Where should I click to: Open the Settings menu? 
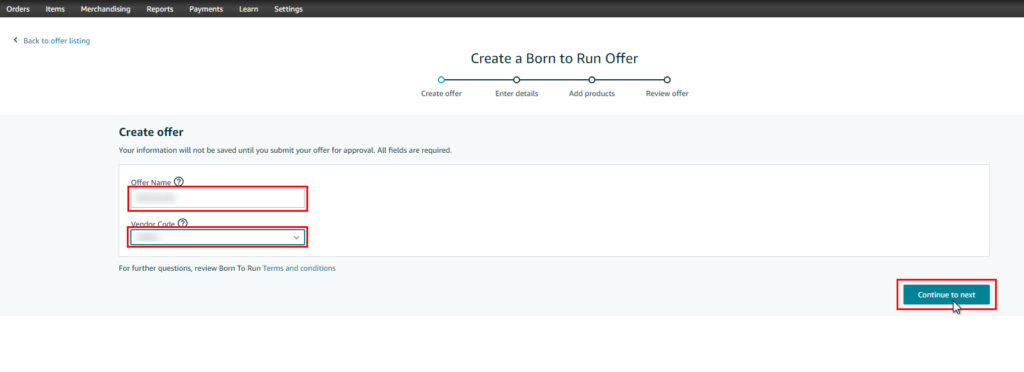[x=288, y=9]
